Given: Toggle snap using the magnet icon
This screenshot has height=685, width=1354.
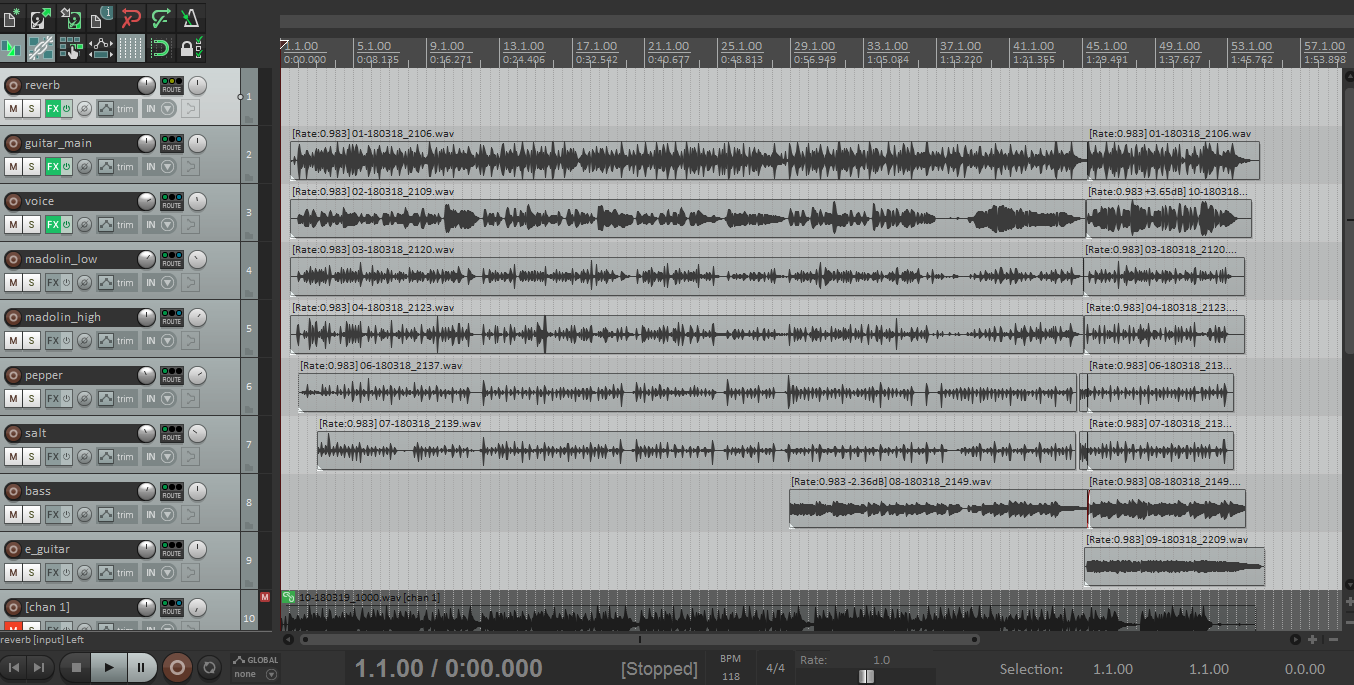Looking at the screenshot, I should coord(159,46).
